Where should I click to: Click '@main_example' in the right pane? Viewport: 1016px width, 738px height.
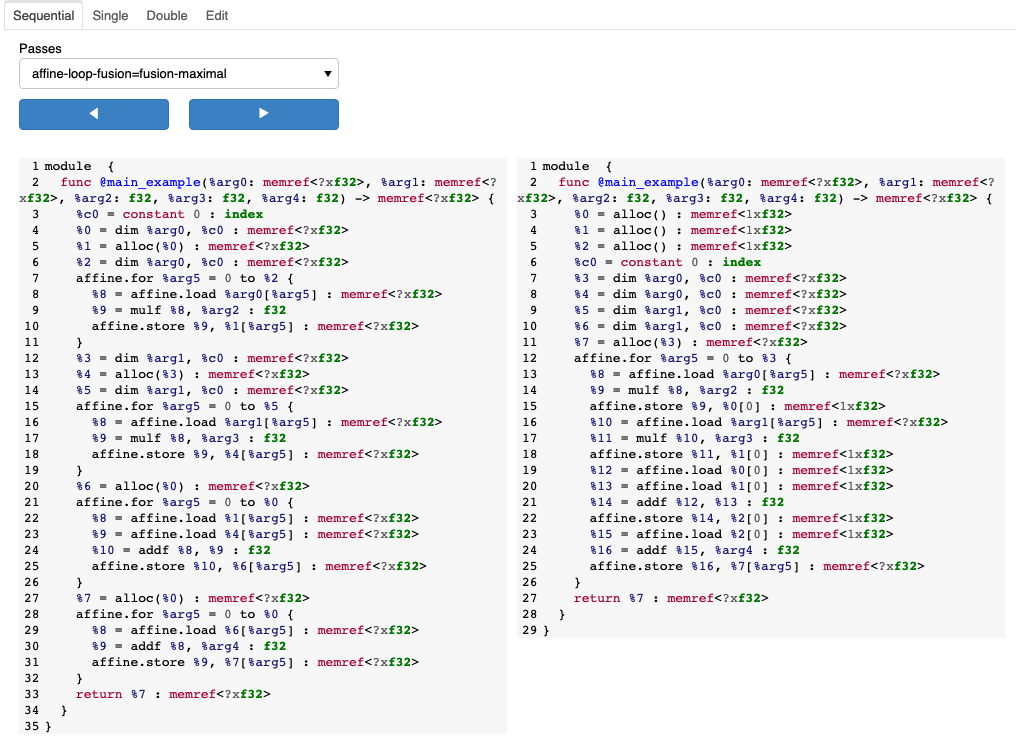pos(648,183)
